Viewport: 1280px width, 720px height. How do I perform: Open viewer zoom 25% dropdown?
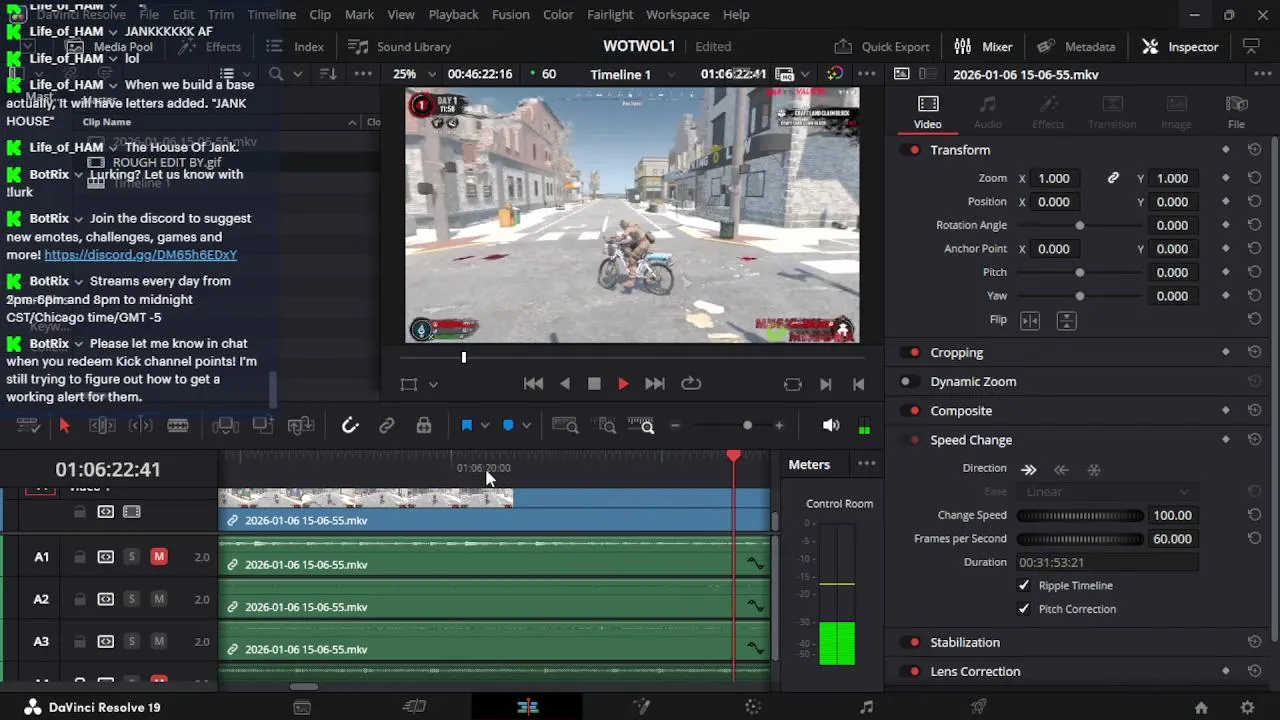click(x=415, y=74)
